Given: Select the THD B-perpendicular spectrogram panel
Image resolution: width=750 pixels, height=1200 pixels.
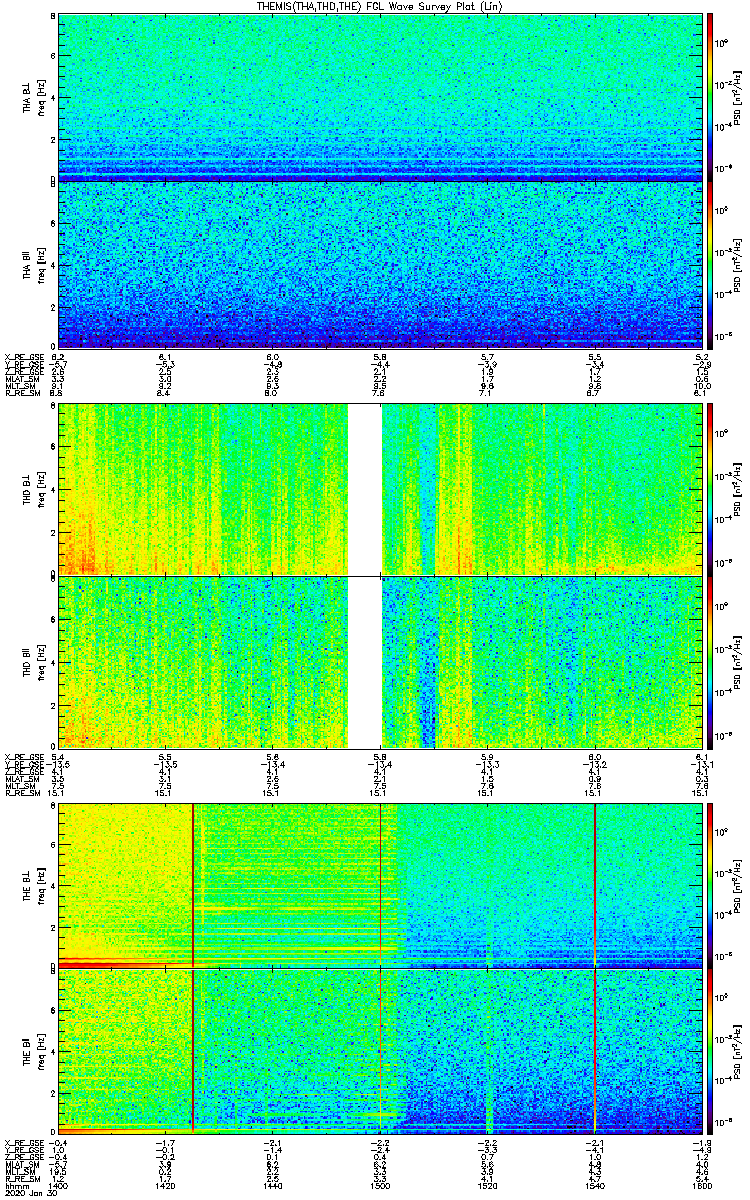Looking at the screenshot, I should click(x=379, y=489).
